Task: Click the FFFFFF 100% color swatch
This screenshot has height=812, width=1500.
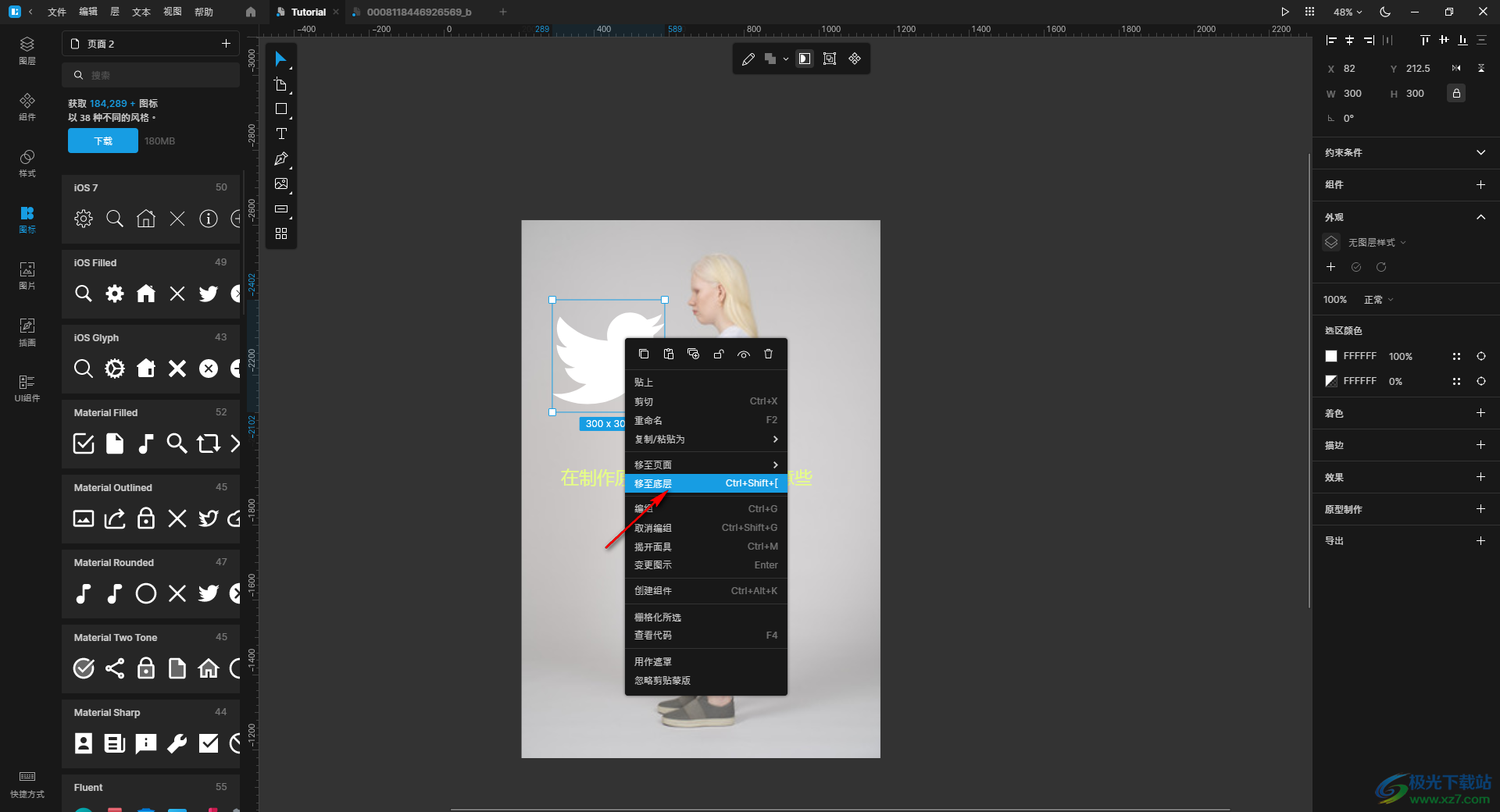Action: pyautogui.click(x=1331, y=357)
